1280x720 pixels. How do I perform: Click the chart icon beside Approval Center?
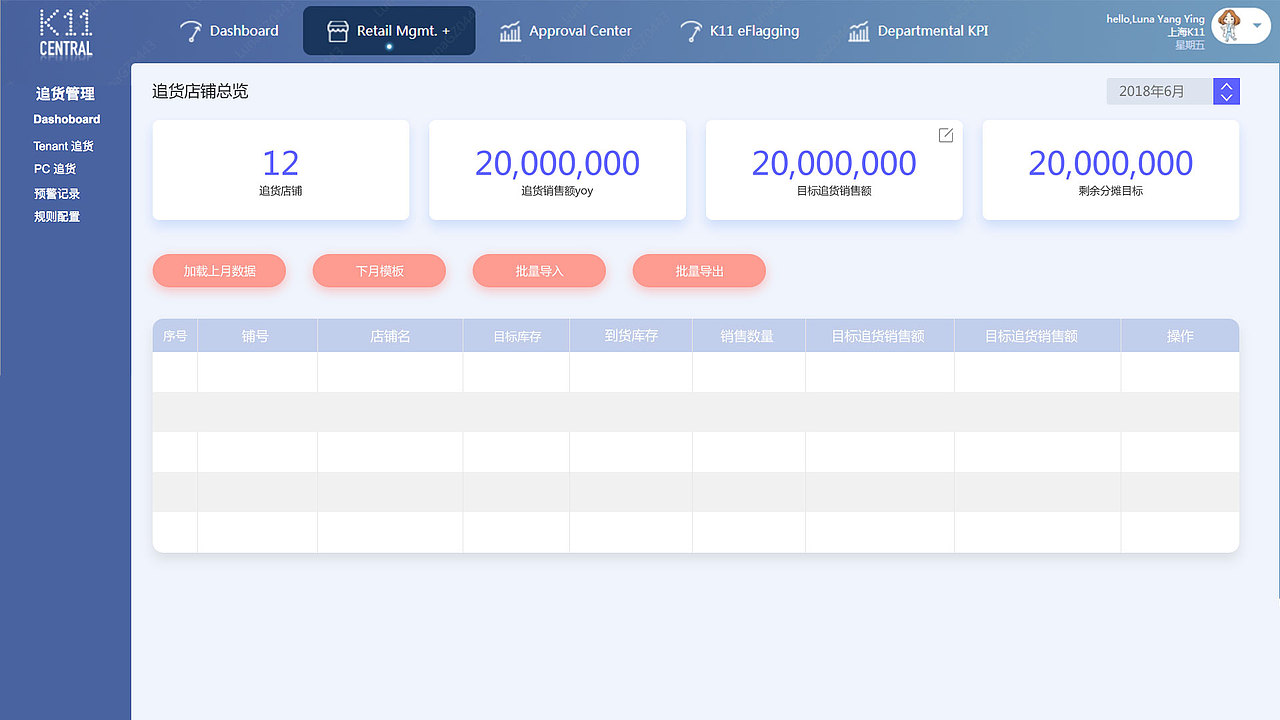510,31
